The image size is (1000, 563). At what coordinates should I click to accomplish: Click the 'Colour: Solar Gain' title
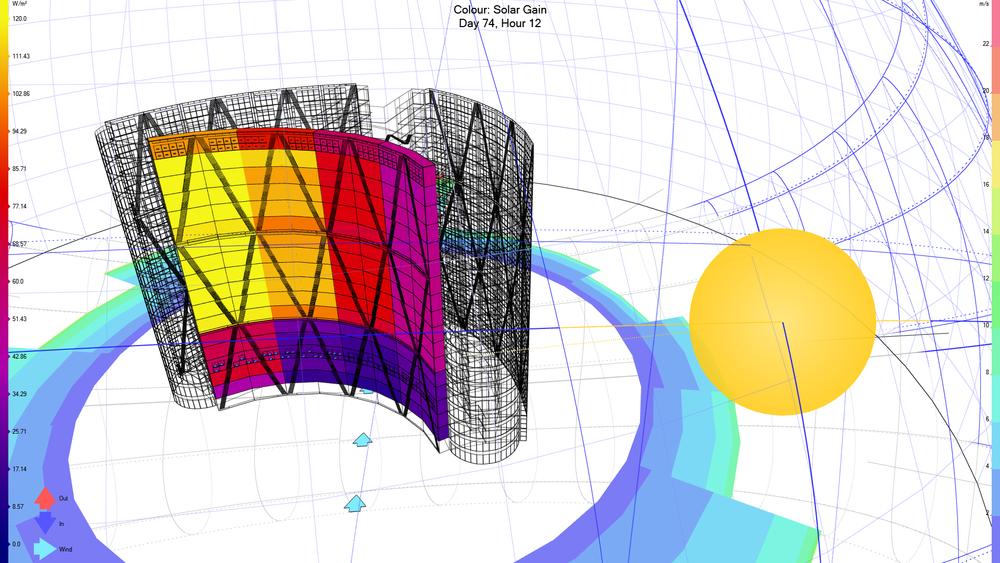[500, 10]
